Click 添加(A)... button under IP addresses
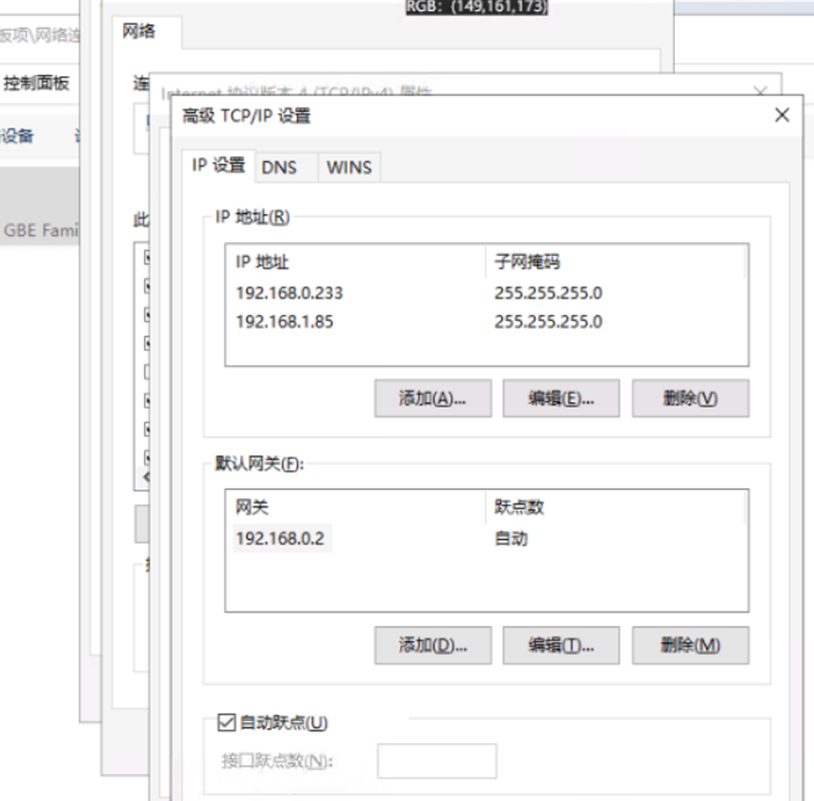 coord(433,398)
